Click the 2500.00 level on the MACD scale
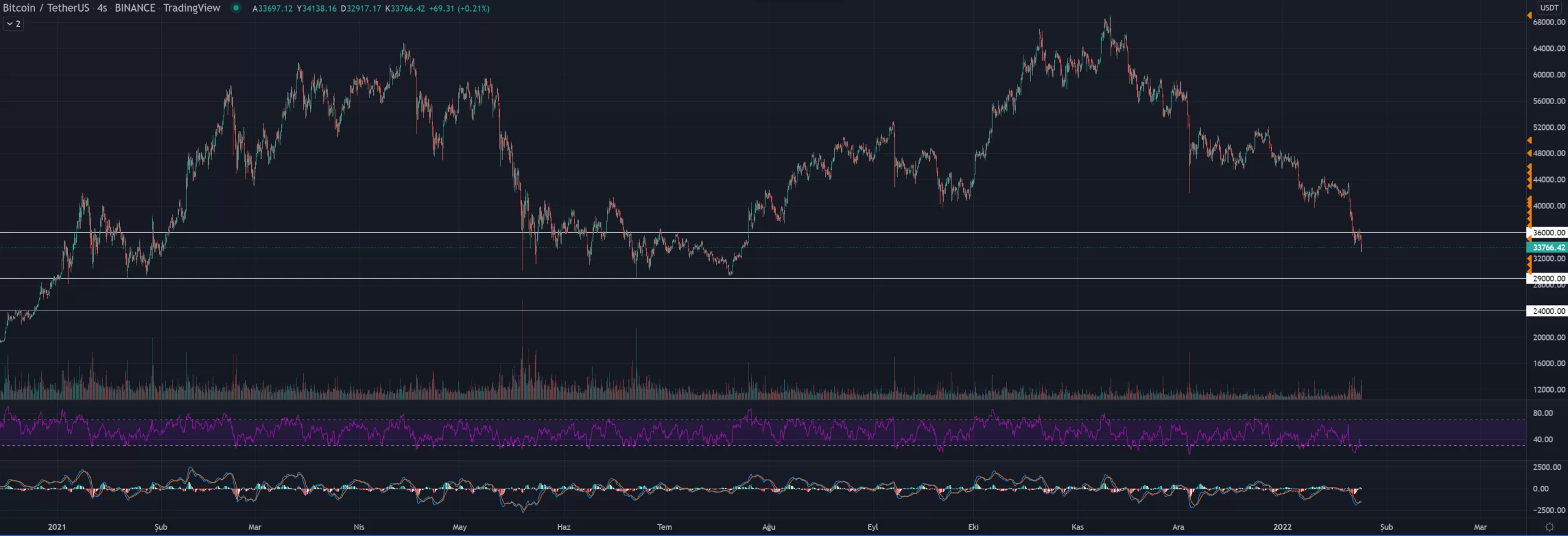 (1548, 467)
